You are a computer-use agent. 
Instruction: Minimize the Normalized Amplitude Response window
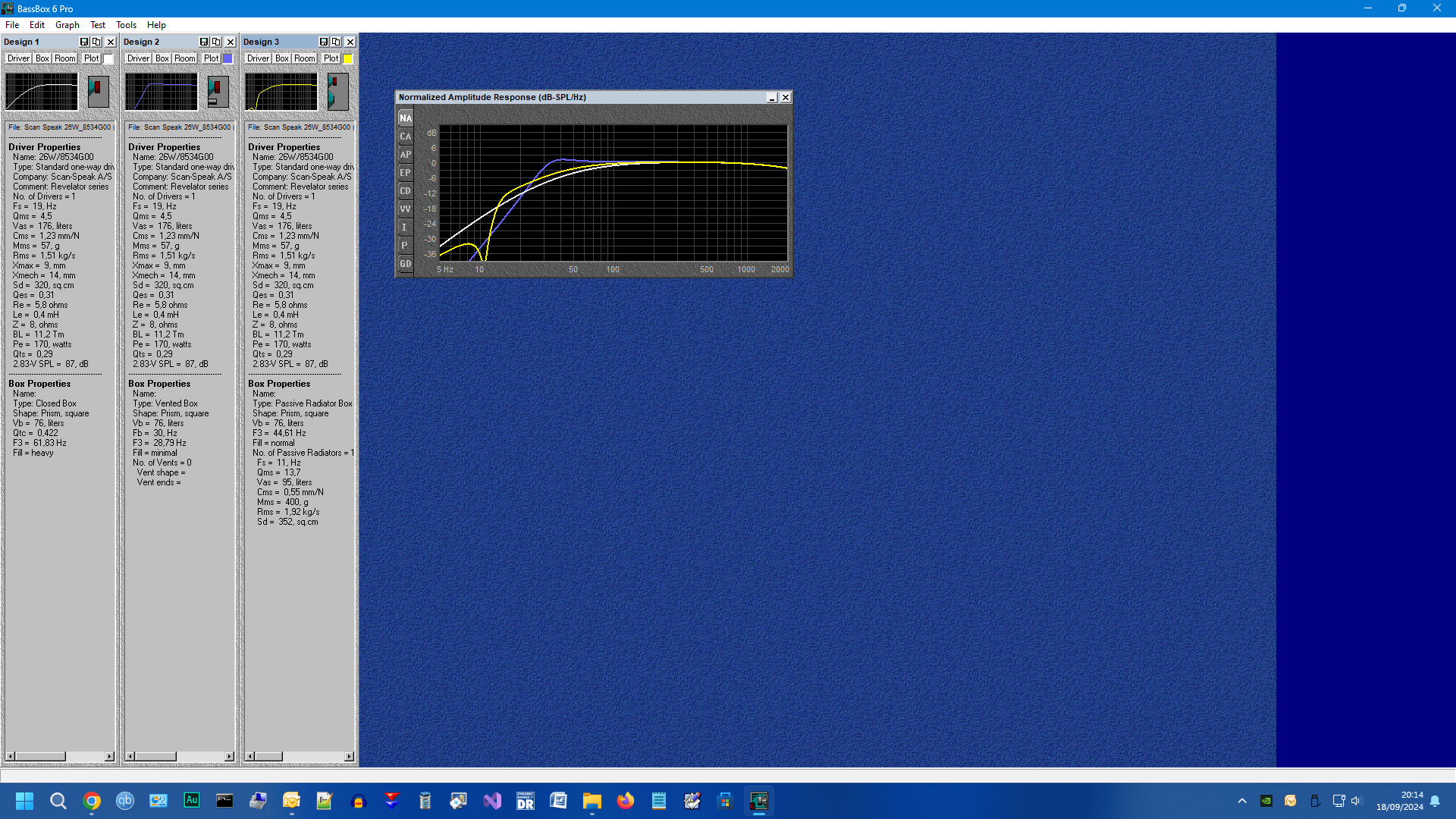pos(772,98)
